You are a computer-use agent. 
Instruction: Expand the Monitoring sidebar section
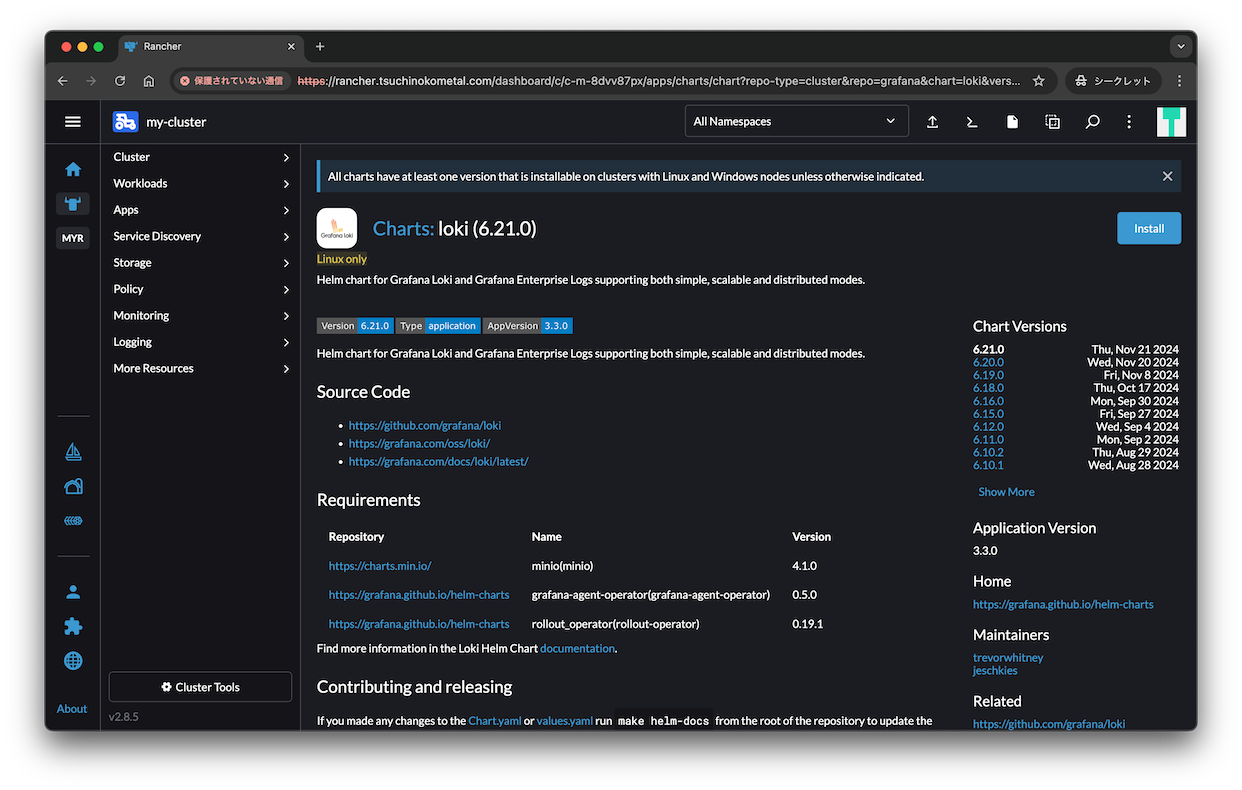click(x=200, y=315)
